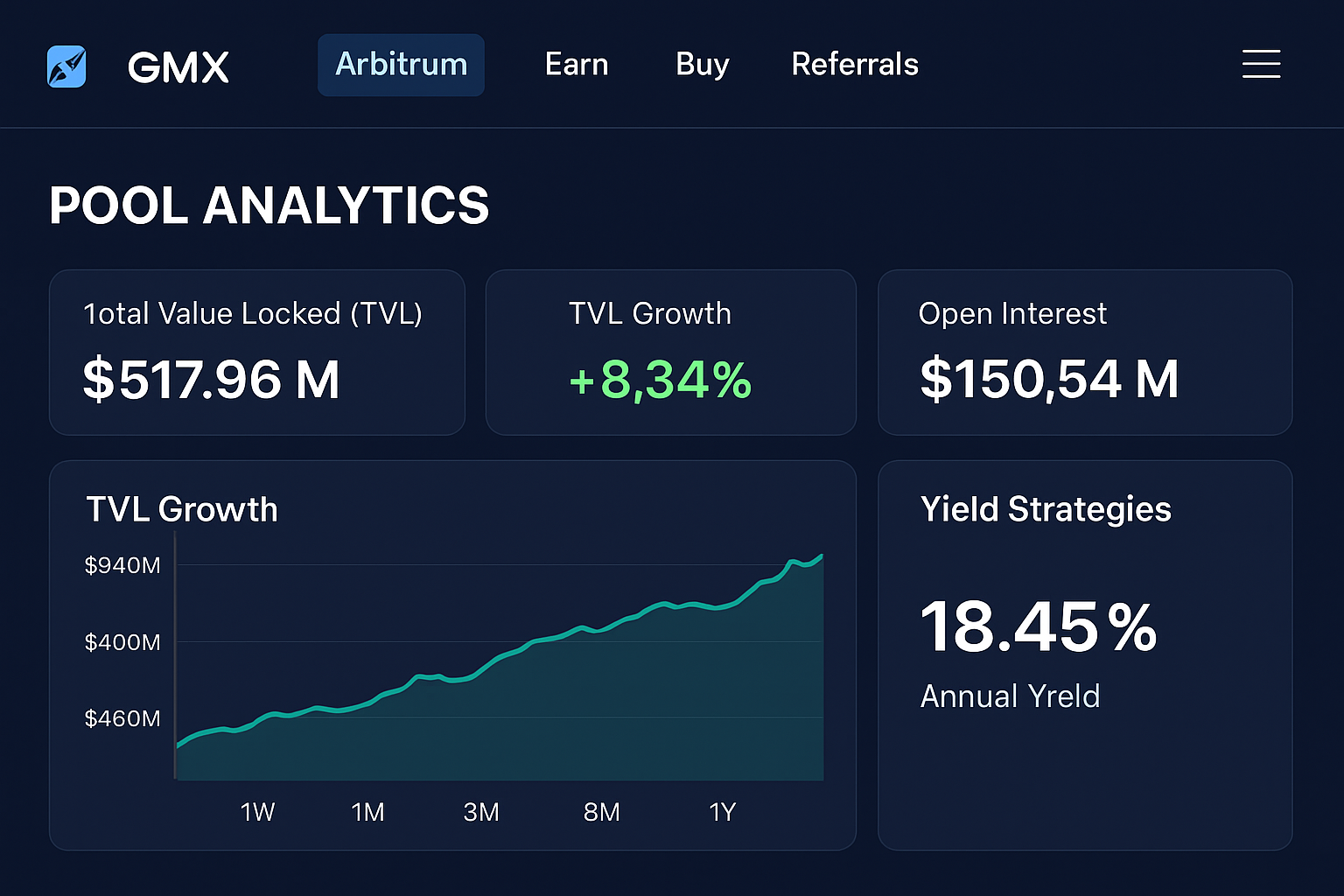Open the hamburger menu
The height and width of the screenshot is (896, 1344).
coord(1261,64)
